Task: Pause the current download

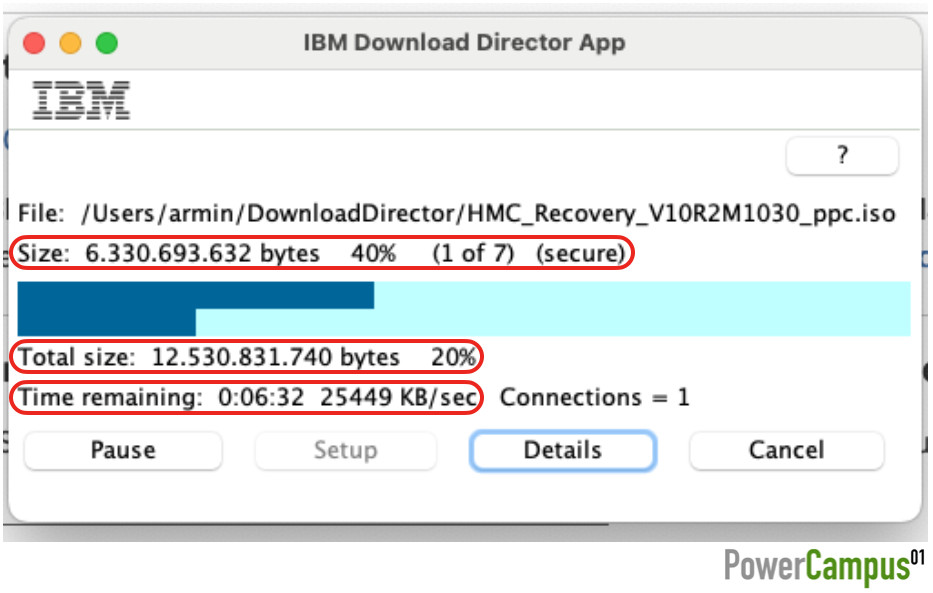Action: coord(123,450)
